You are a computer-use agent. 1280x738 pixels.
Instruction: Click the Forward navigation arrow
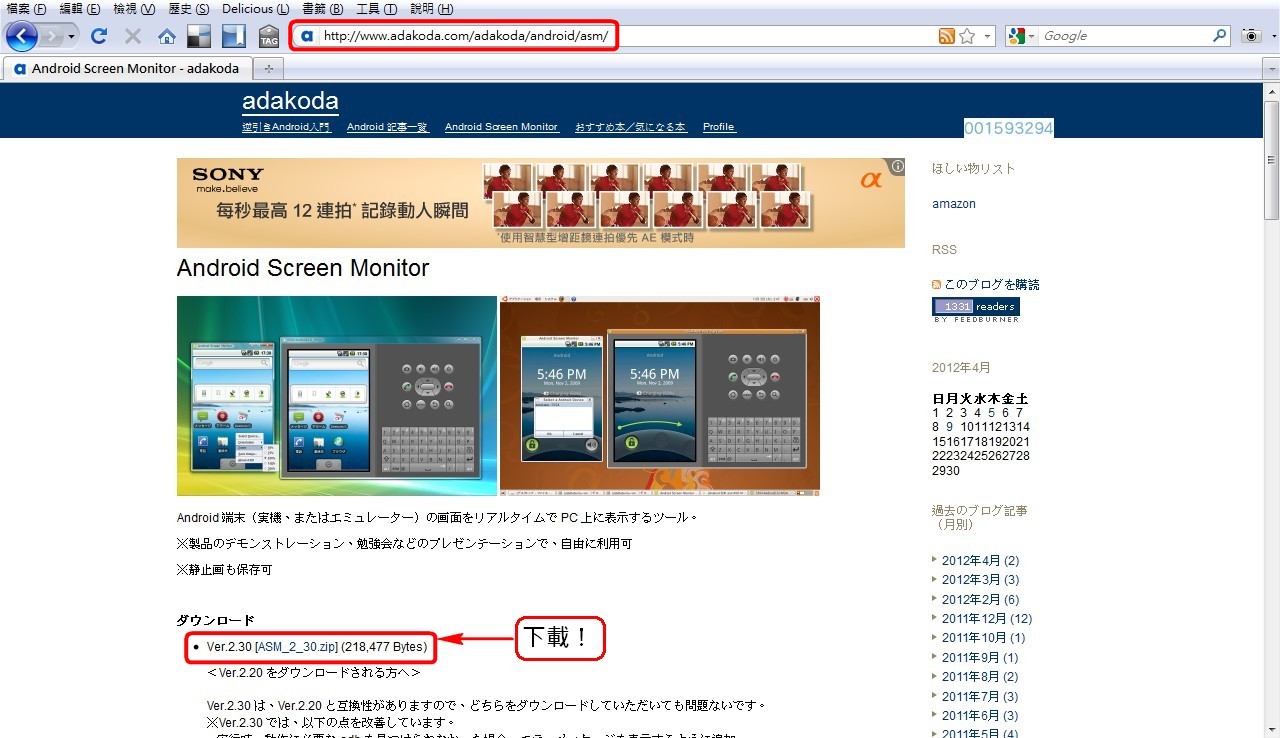(x=52, y=36)
